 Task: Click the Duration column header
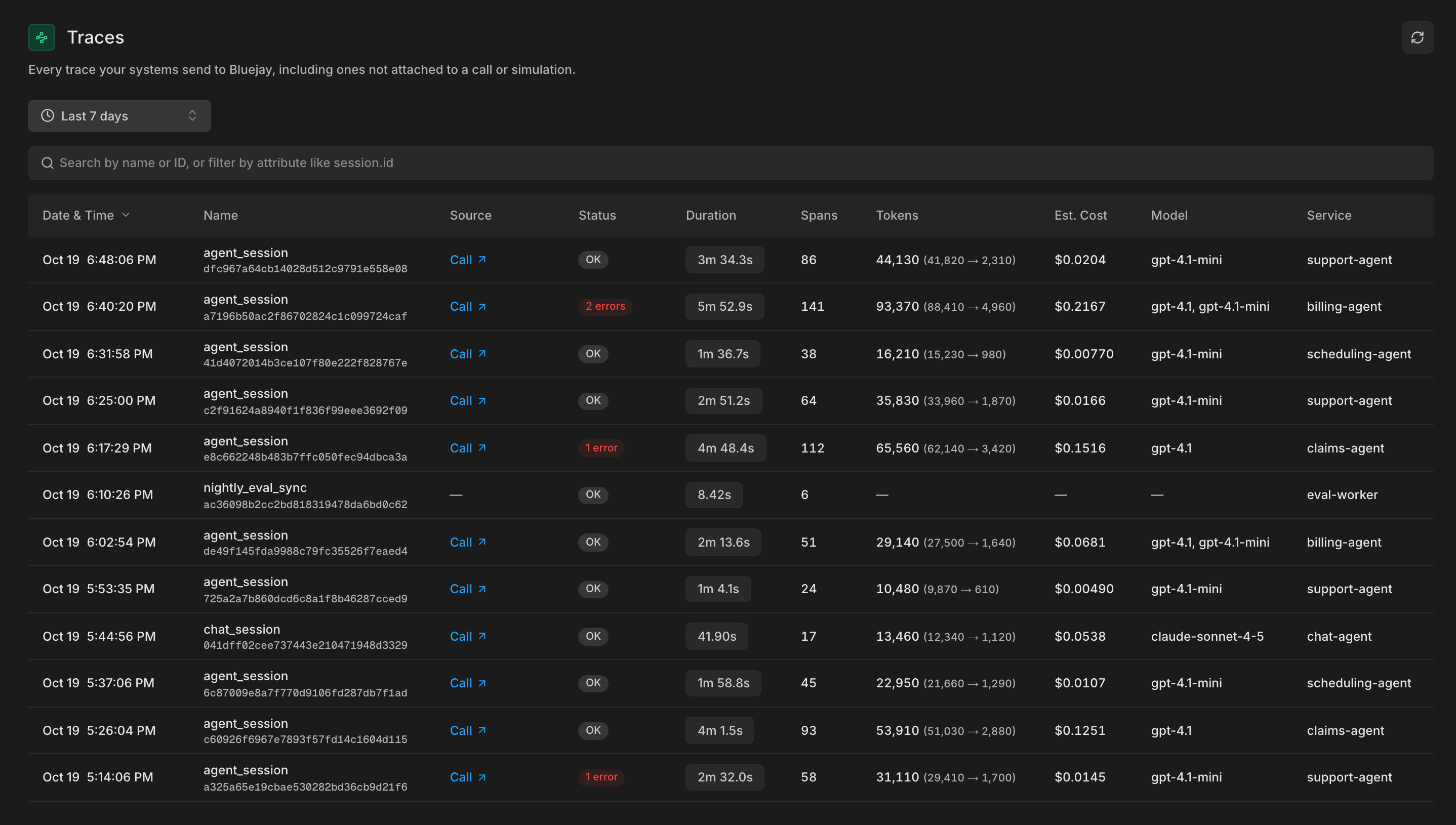[x=711, y=215]
